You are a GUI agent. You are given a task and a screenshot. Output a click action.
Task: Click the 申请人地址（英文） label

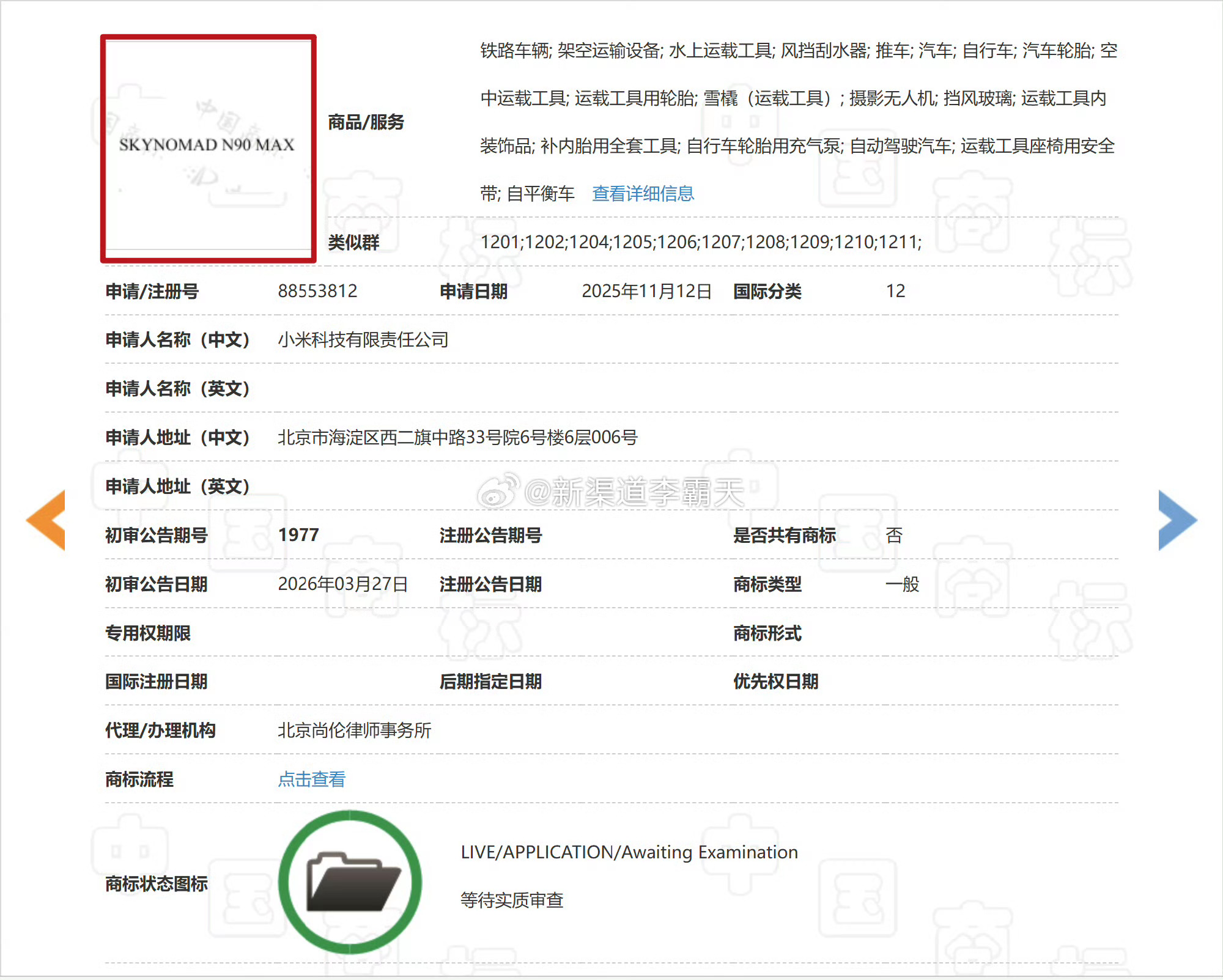tap(177, 487)
